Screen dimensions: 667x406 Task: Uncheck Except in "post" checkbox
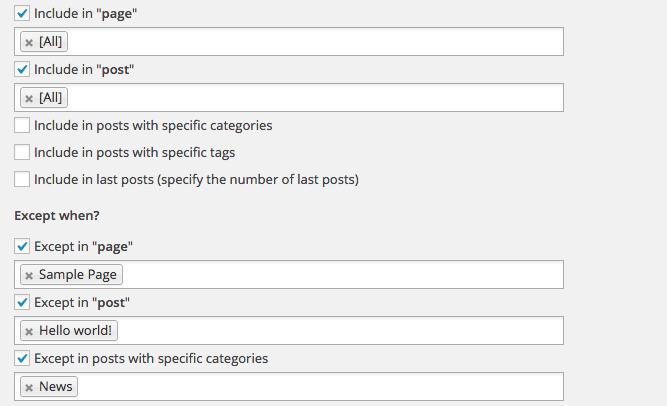pos(22,302)
